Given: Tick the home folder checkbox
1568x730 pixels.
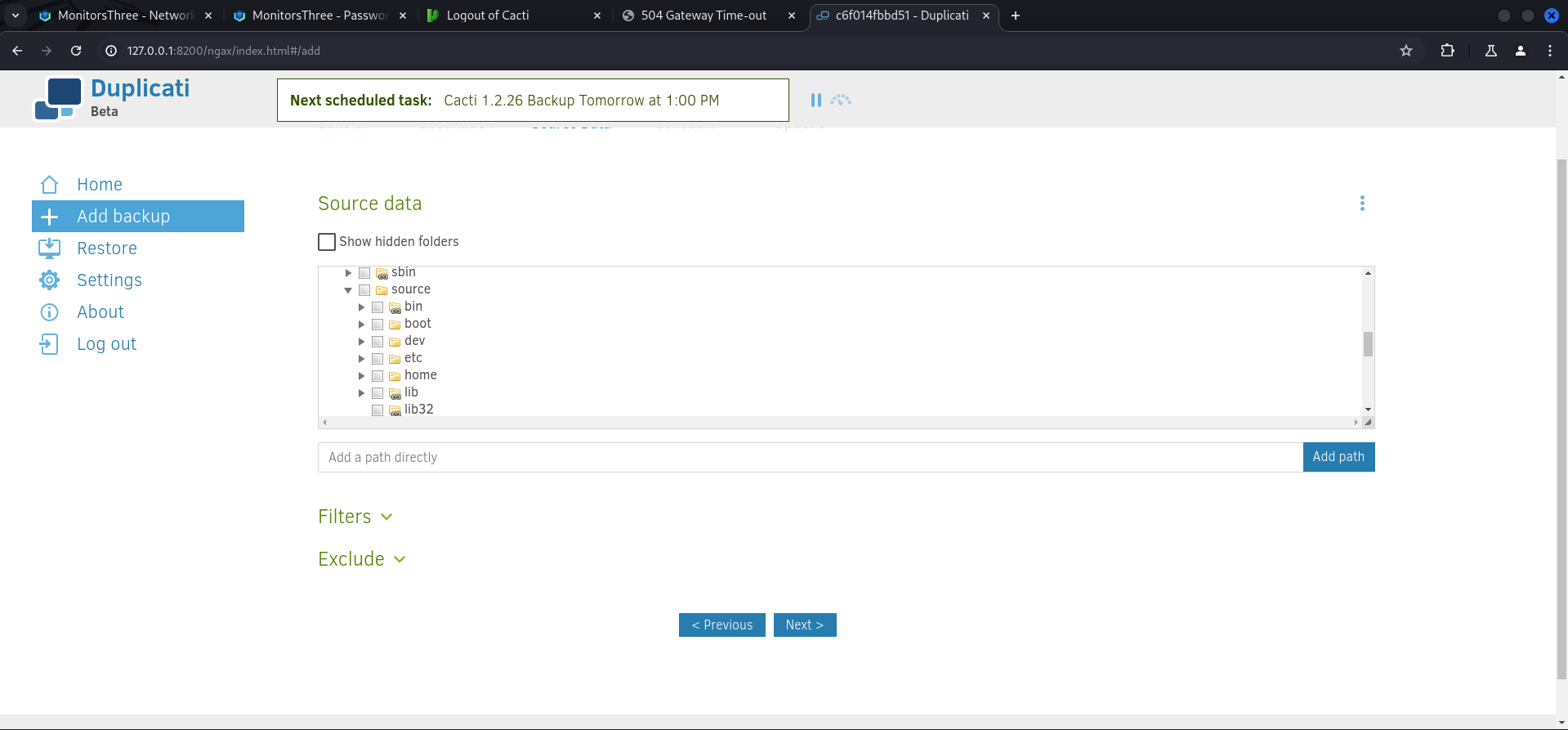Looking at the screenshot, I should [377, 376].
